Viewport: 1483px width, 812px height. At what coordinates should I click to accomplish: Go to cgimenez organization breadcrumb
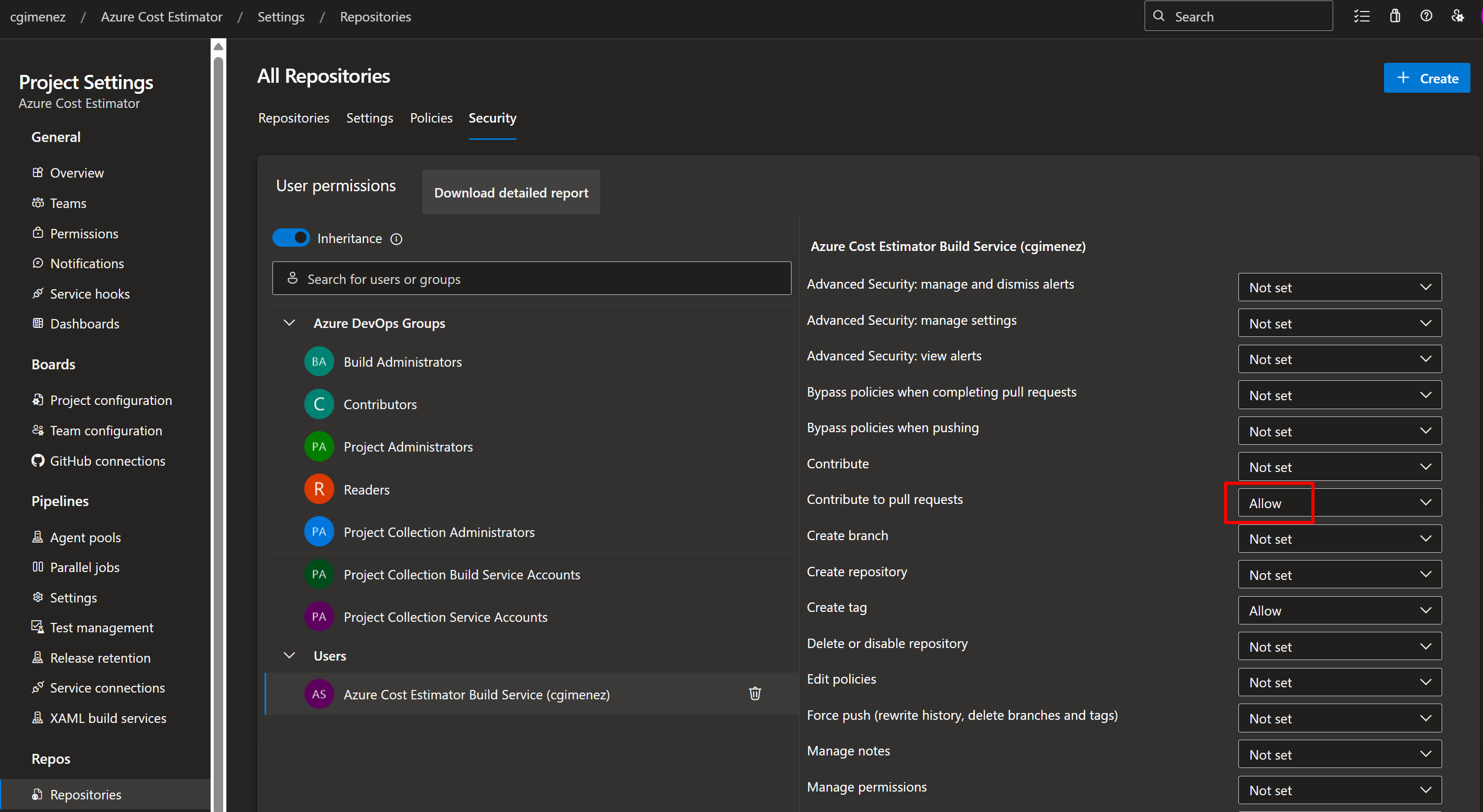(x=38, y=17)
